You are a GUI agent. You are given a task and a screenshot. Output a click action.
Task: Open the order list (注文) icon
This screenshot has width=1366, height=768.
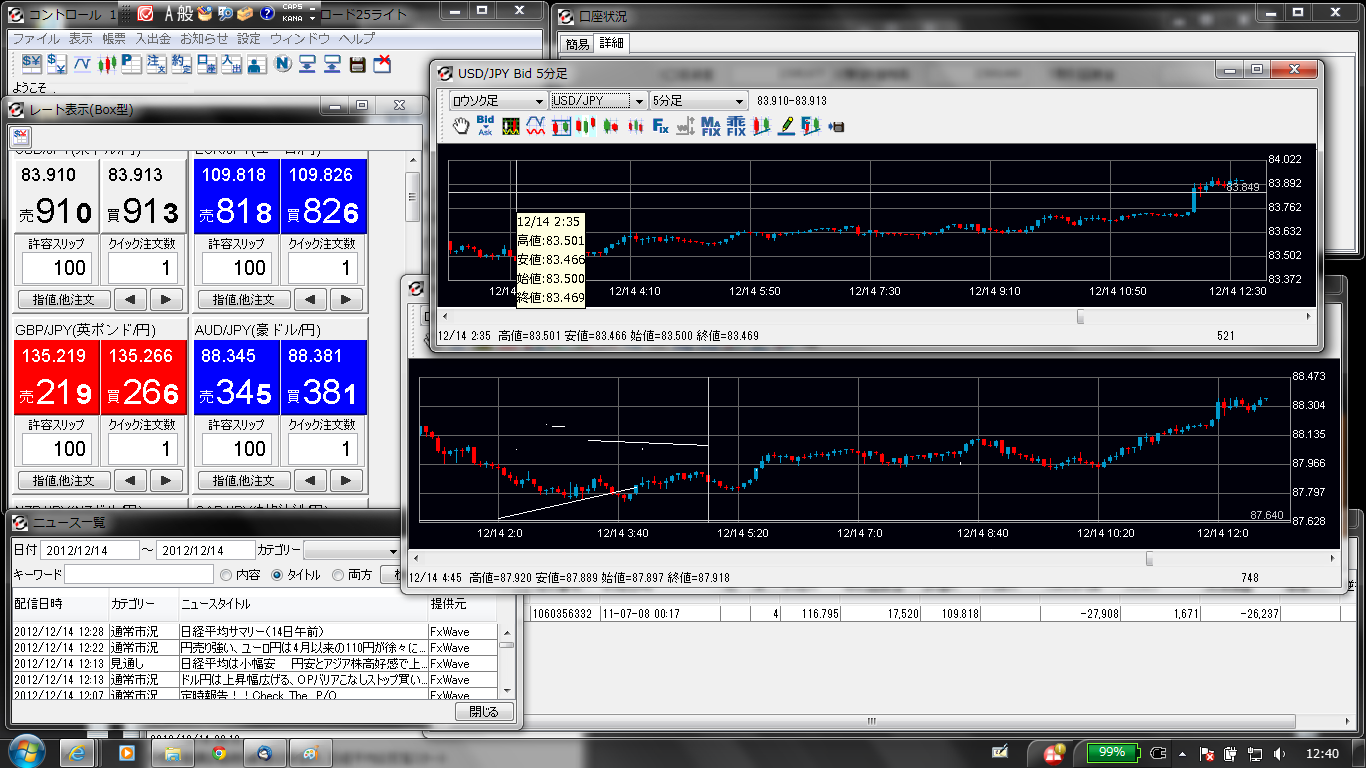pos(156,64)
